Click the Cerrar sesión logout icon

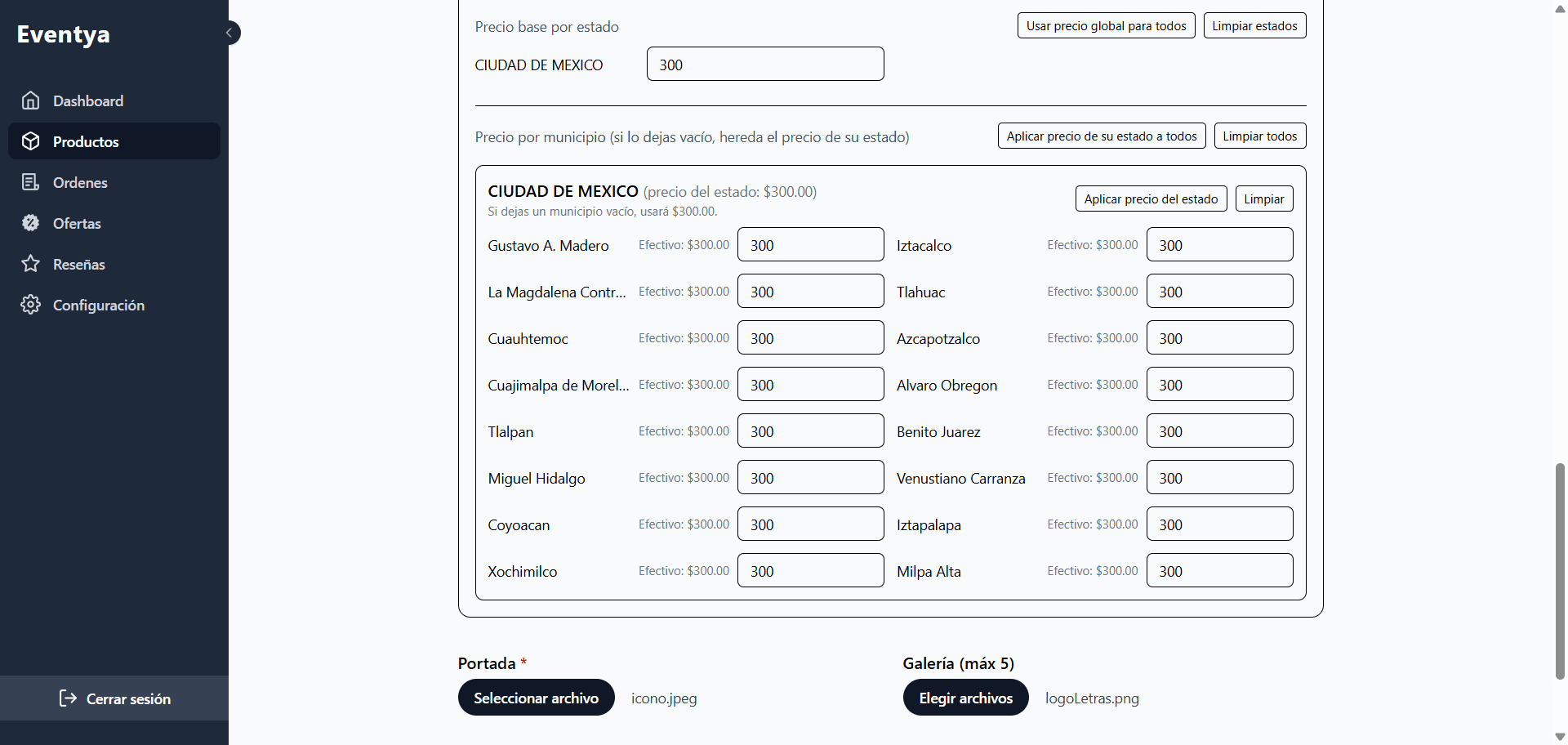coord(67,698)
